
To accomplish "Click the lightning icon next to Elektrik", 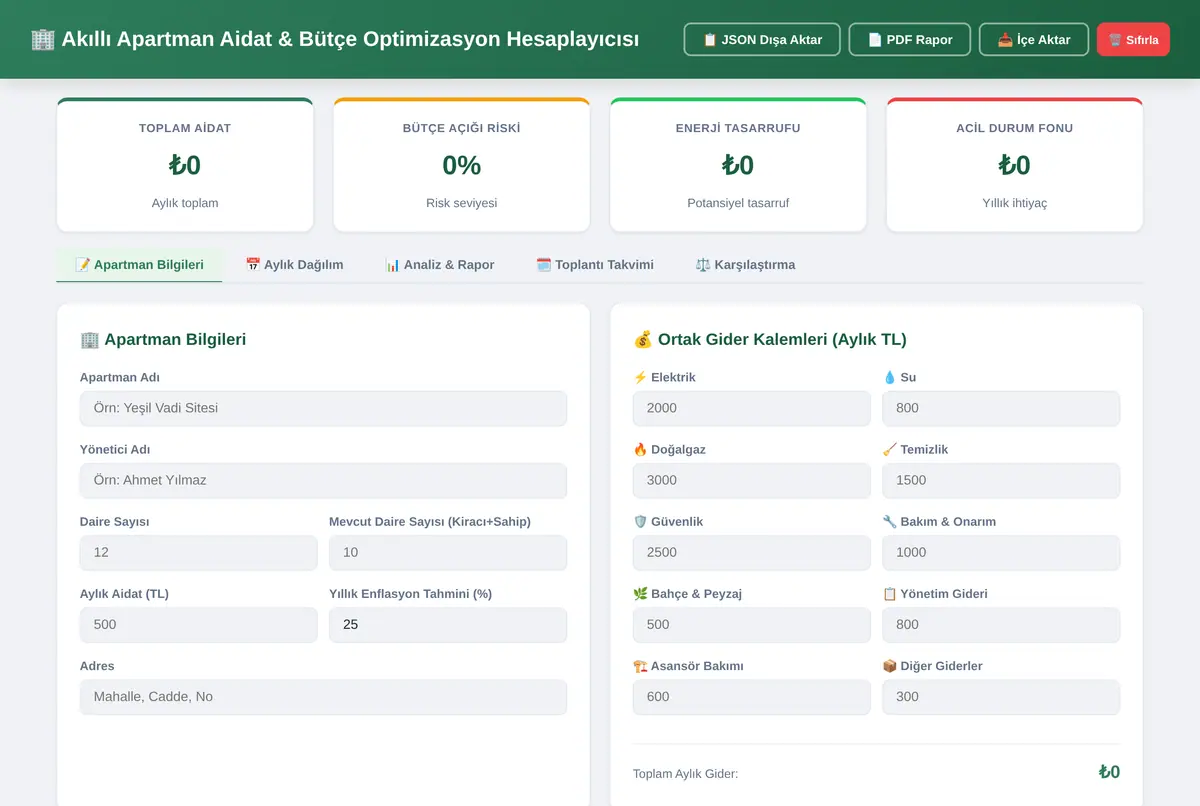I will [640, 377].
